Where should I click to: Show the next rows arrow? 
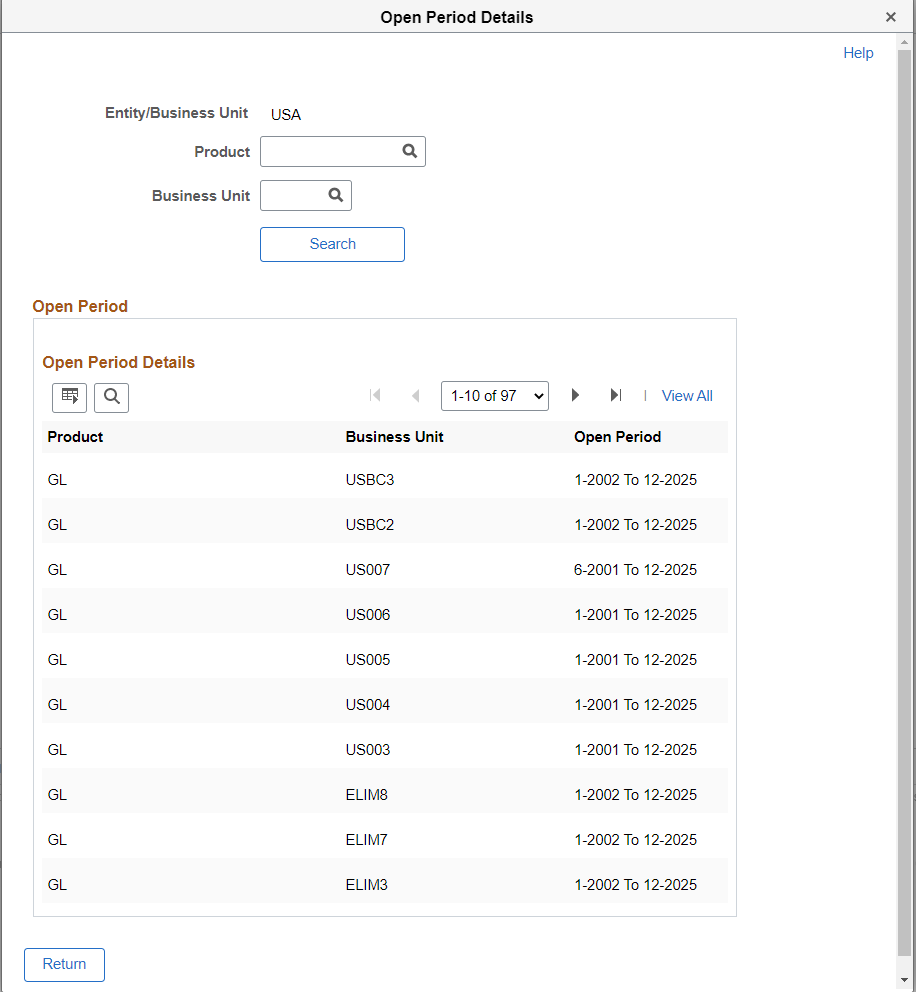(x=575, y=395)
